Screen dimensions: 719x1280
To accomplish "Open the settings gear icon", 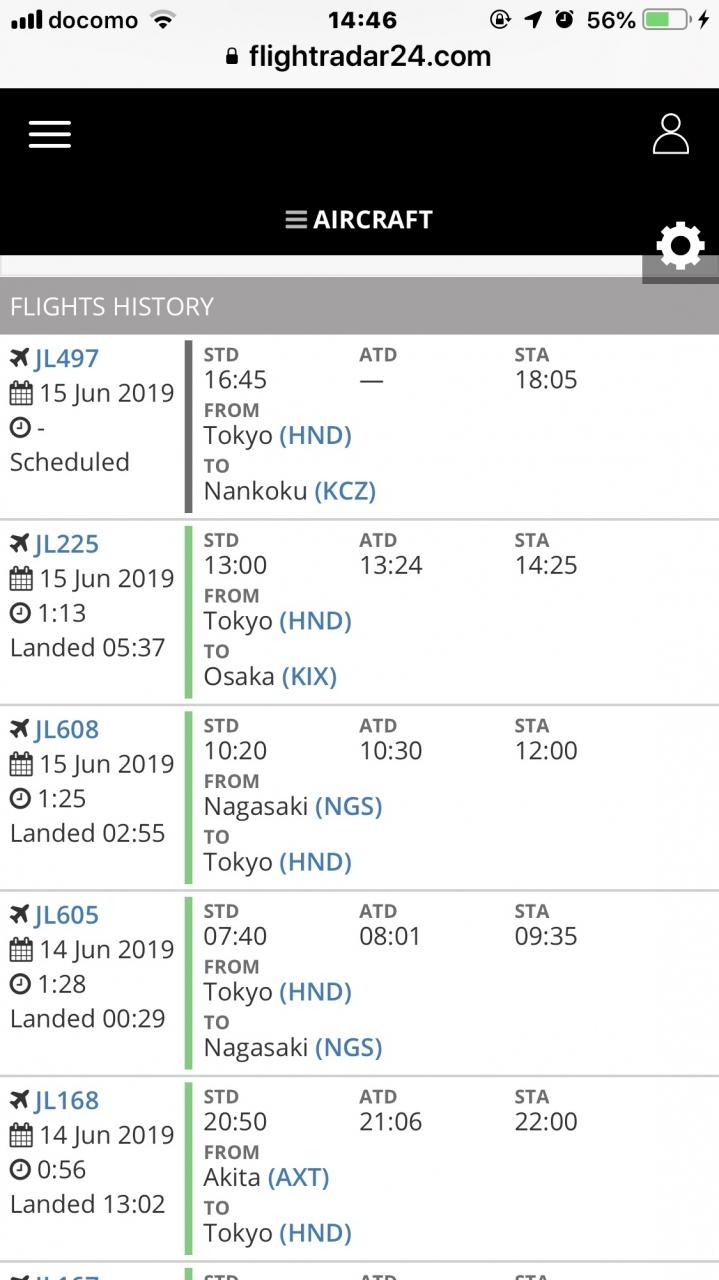I will [681, 246].
